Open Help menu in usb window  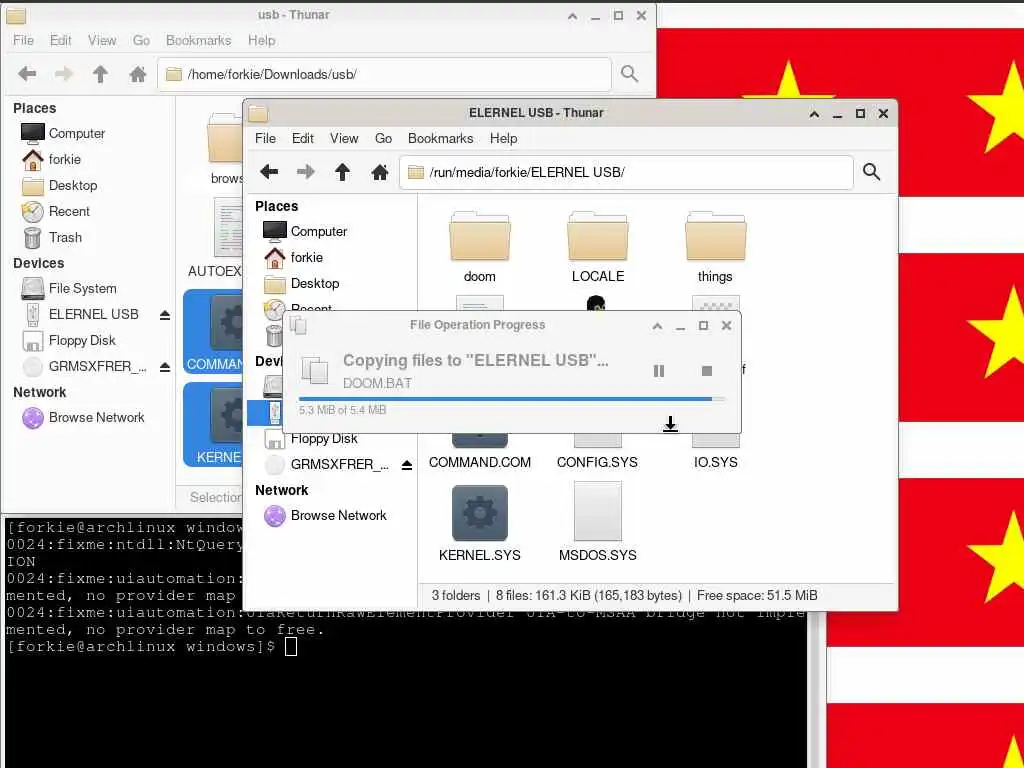tap(261, 40)
